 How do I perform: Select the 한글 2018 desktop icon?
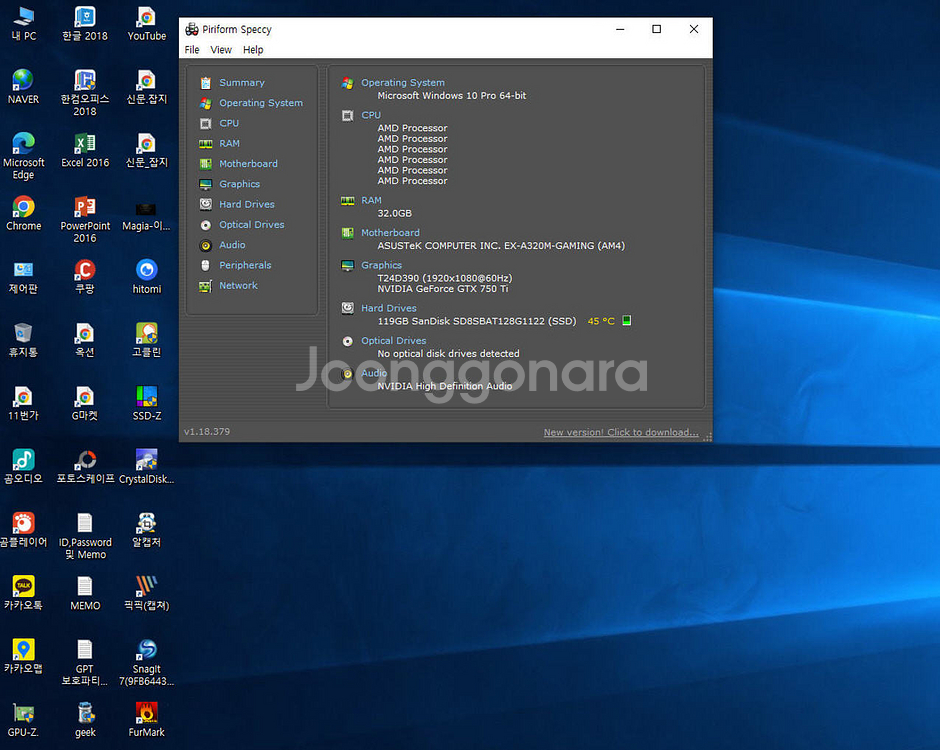click(x=85, y=24)
